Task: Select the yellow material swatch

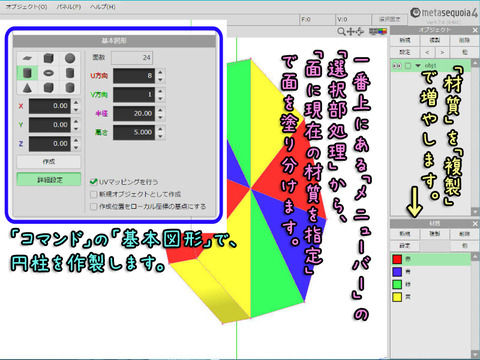Action: (397, 297)
